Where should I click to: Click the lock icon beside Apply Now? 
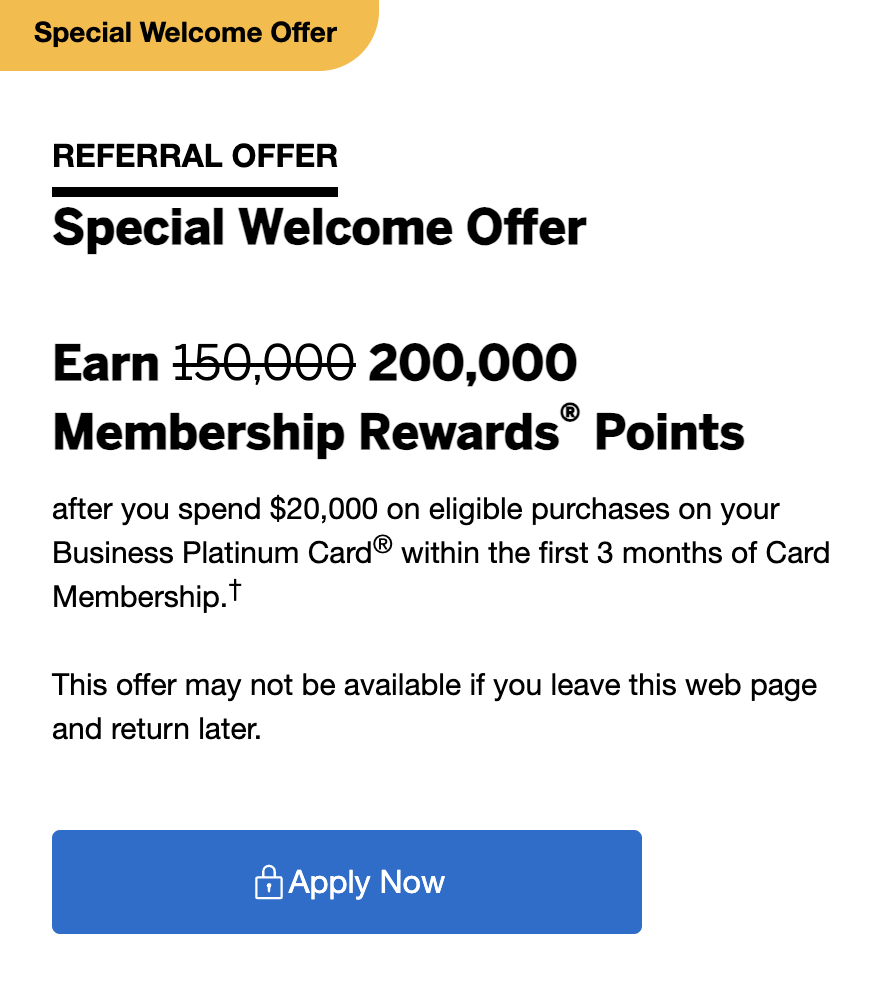point(268,882)
